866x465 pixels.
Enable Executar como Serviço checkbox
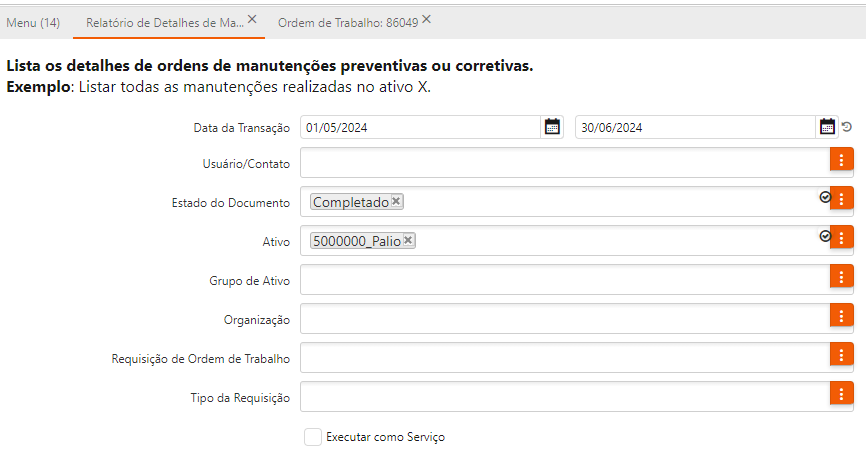point(313,437)
